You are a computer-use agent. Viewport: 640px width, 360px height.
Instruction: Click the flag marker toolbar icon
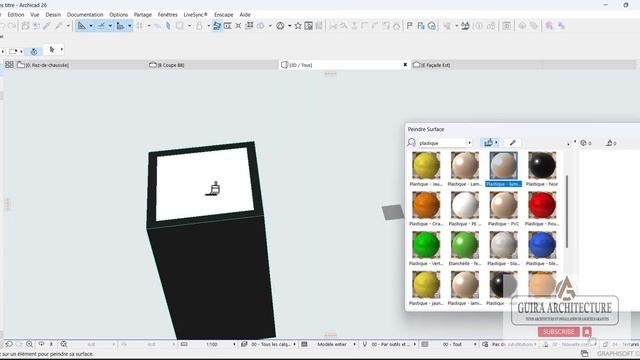(410, 26)
